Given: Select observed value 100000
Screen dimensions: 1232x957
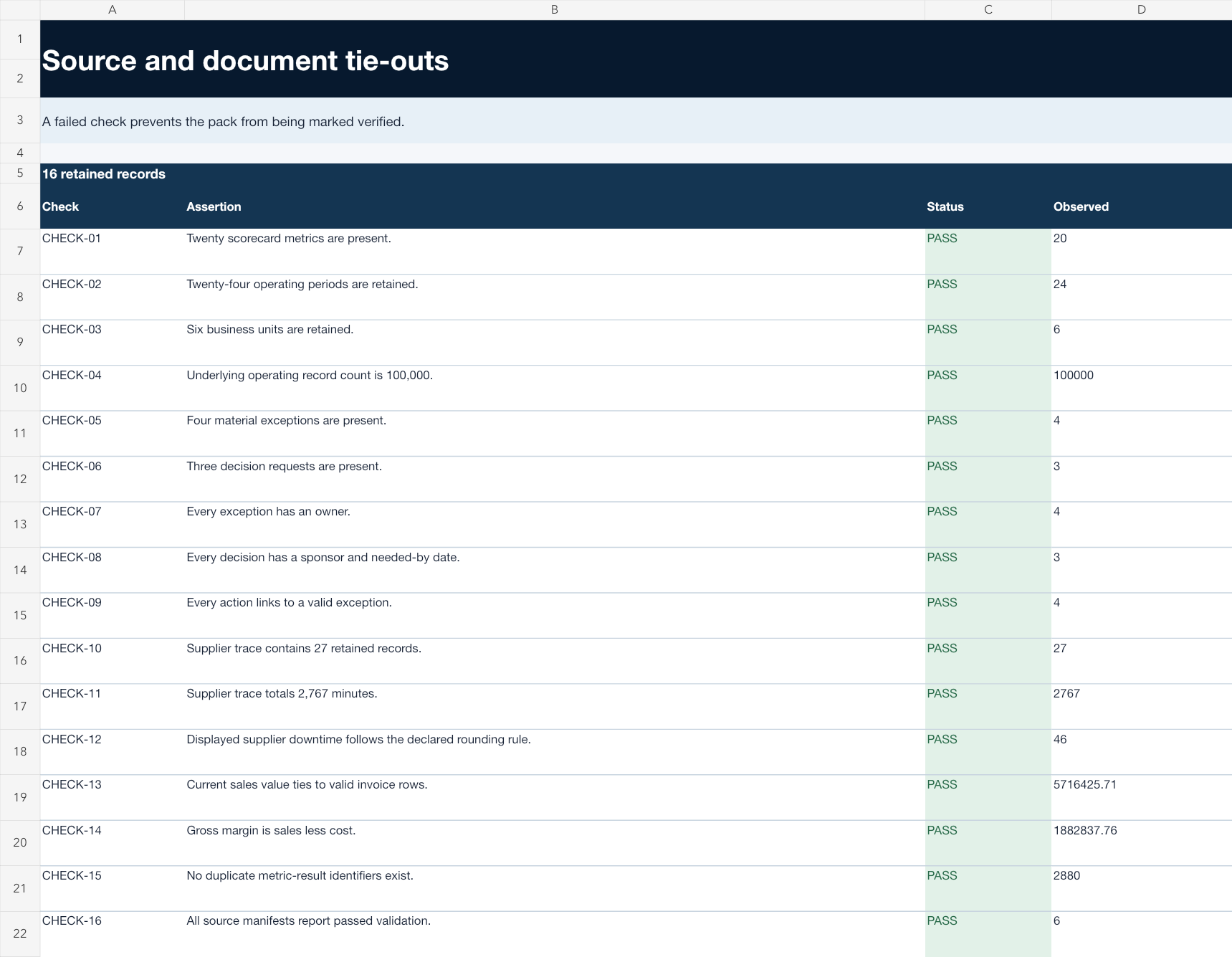Looking at the screenshot, I should point(1141,388).
